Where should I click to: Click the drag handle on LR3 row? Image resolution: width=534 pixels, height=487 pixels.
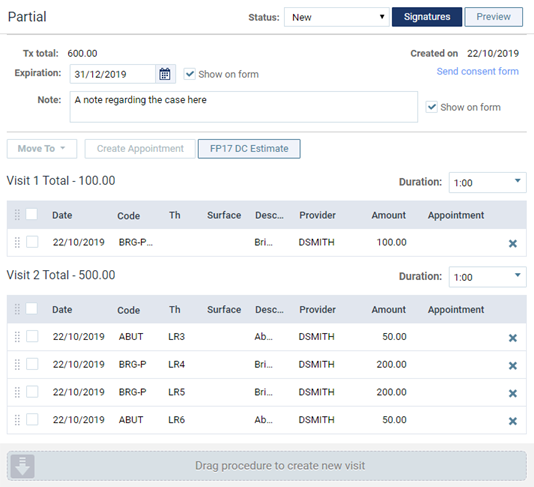click(17, 337)
